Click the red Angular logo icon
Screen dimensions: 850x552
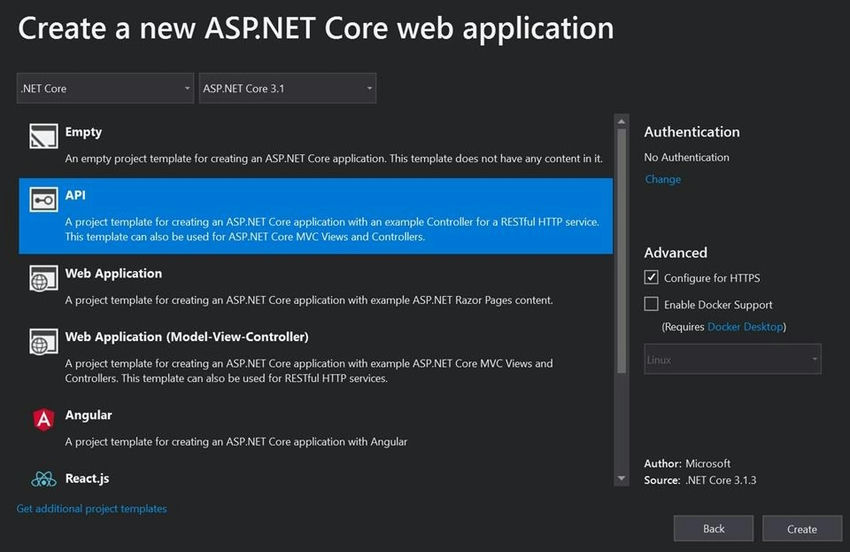[43, 419]
